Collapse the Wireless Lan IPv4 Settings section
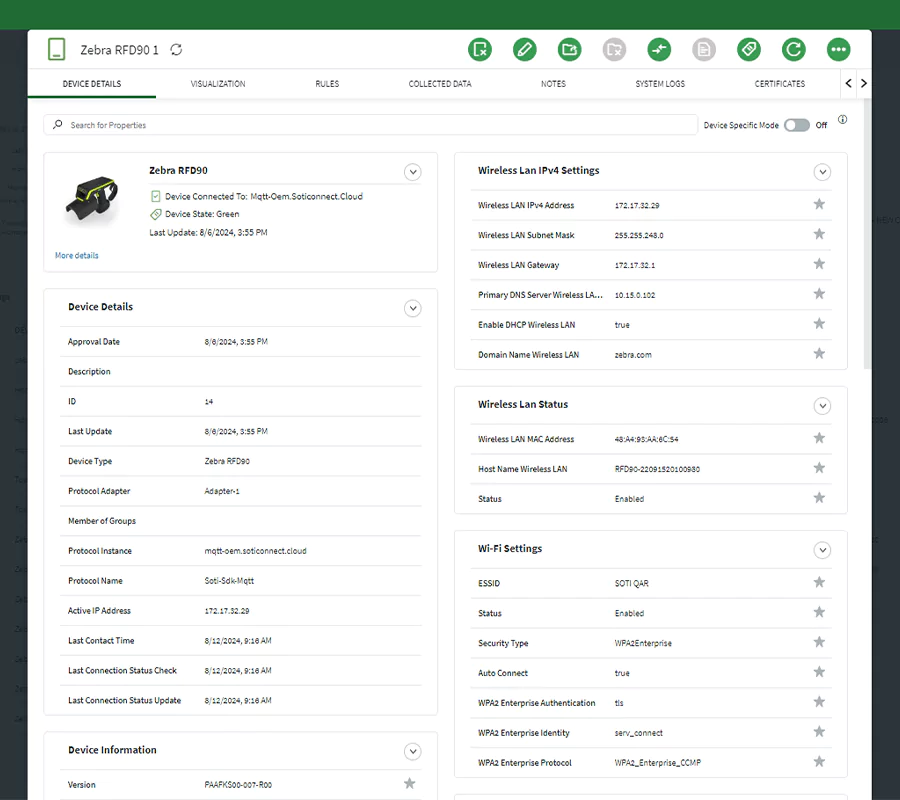 coord(823,172)
